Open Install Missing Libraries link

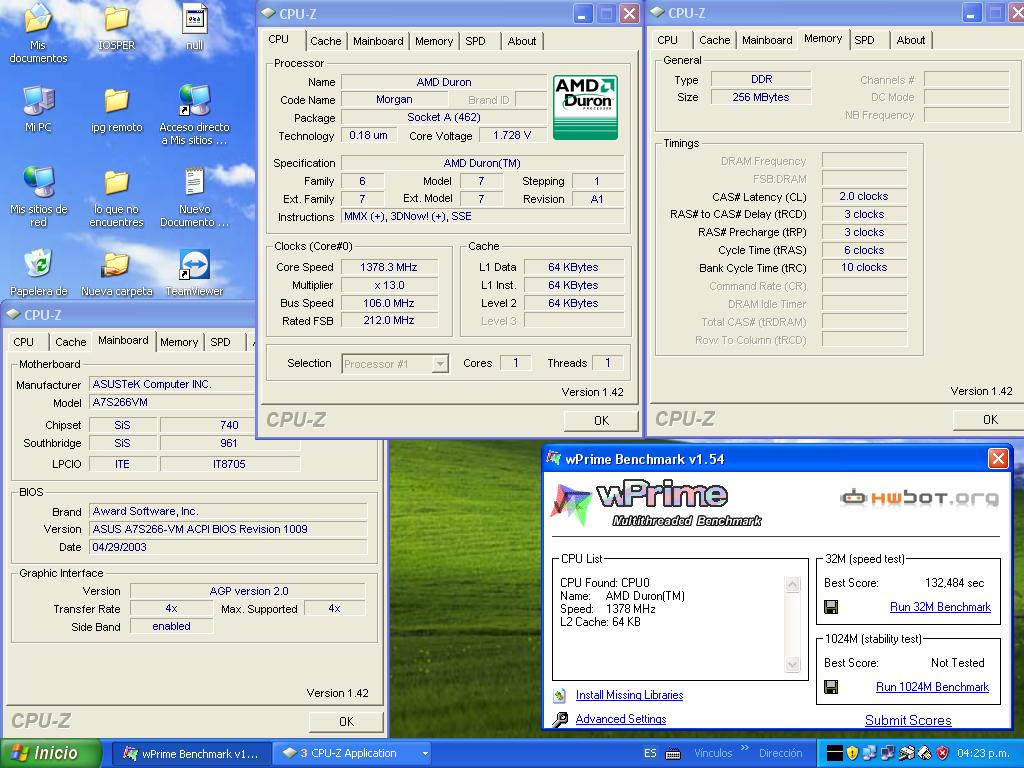[x=630, y=696]
